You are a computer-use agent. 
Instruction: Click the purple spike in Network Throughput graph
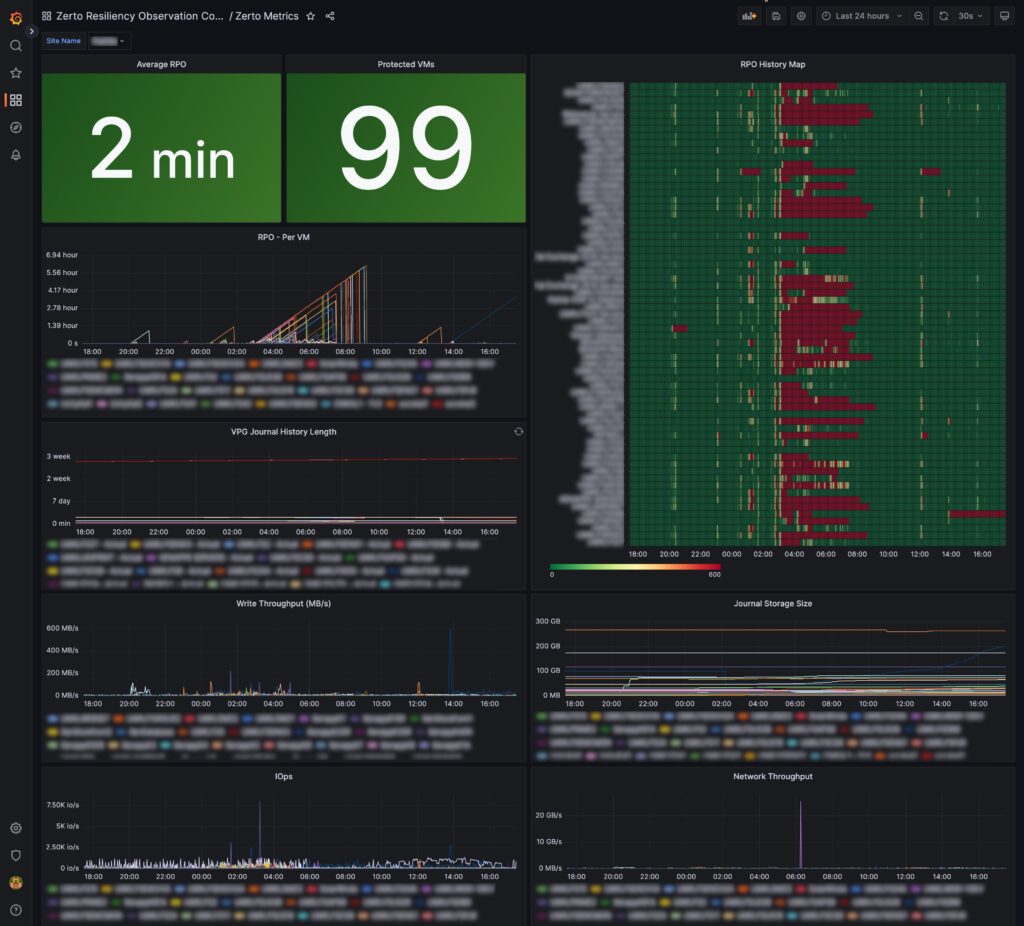tap(801, 835)
